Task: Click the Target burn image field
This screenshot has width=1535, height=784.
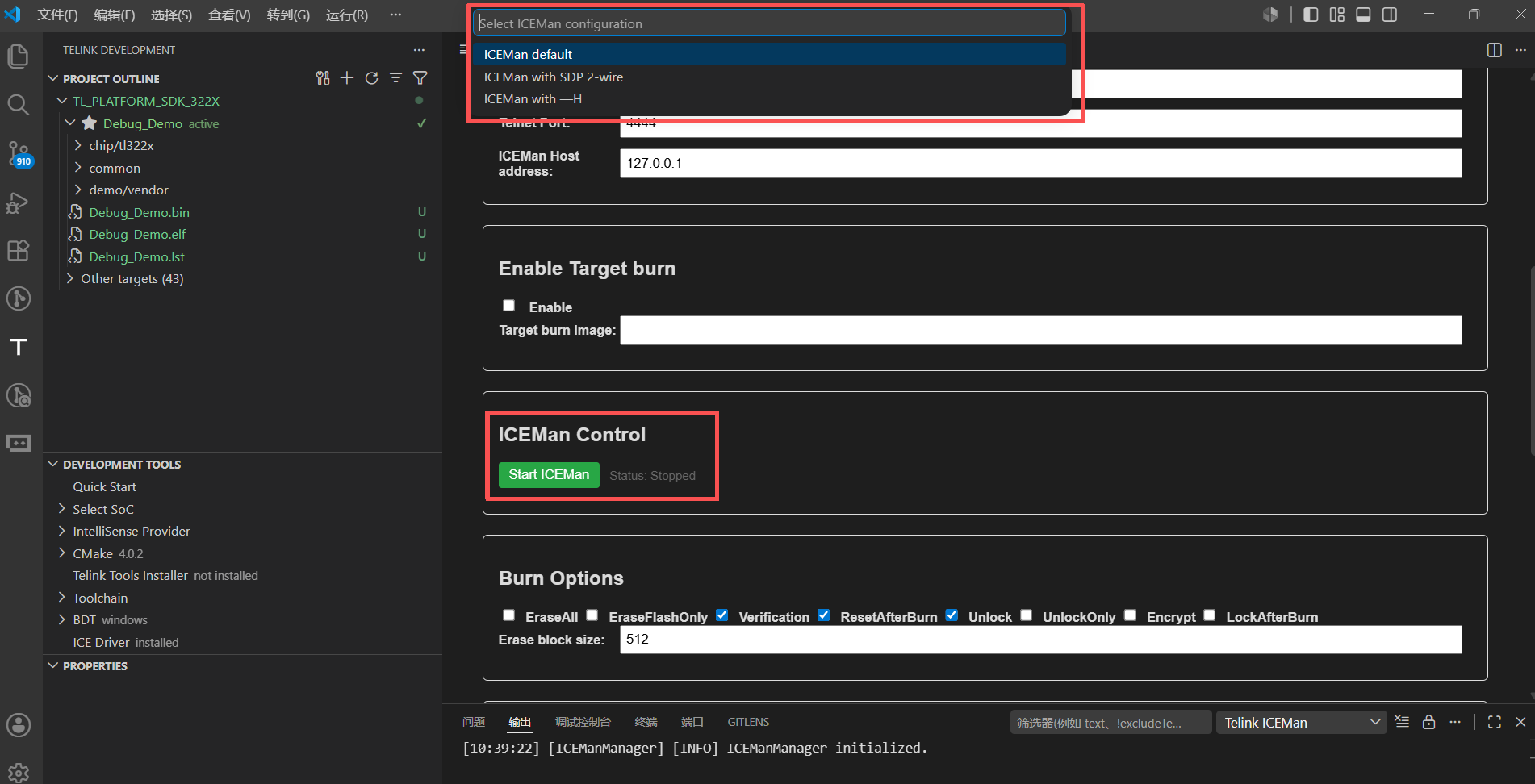Action: pyautogui.click(x=1040, y=330)
